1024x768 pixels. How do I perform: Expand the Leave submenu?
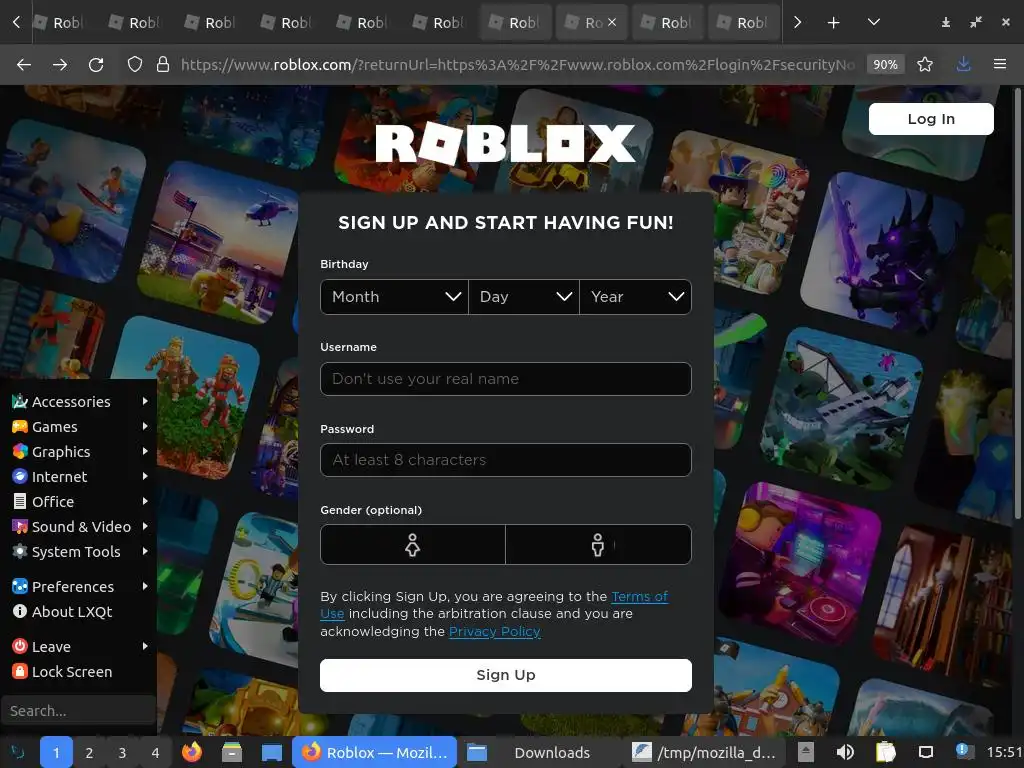point(78,647)
